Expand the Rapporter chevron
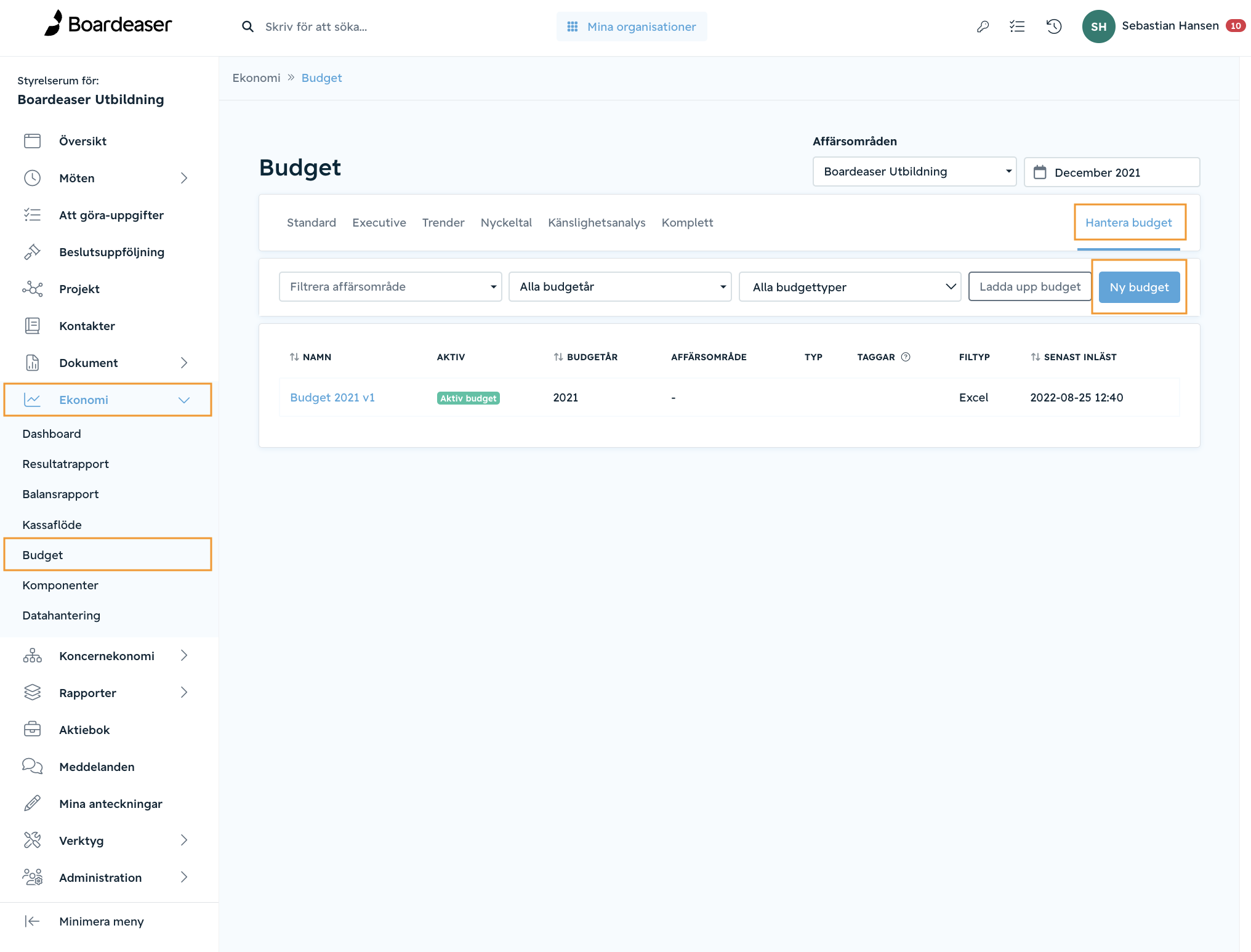The image size is (1251, 952). tap(183, 693)
